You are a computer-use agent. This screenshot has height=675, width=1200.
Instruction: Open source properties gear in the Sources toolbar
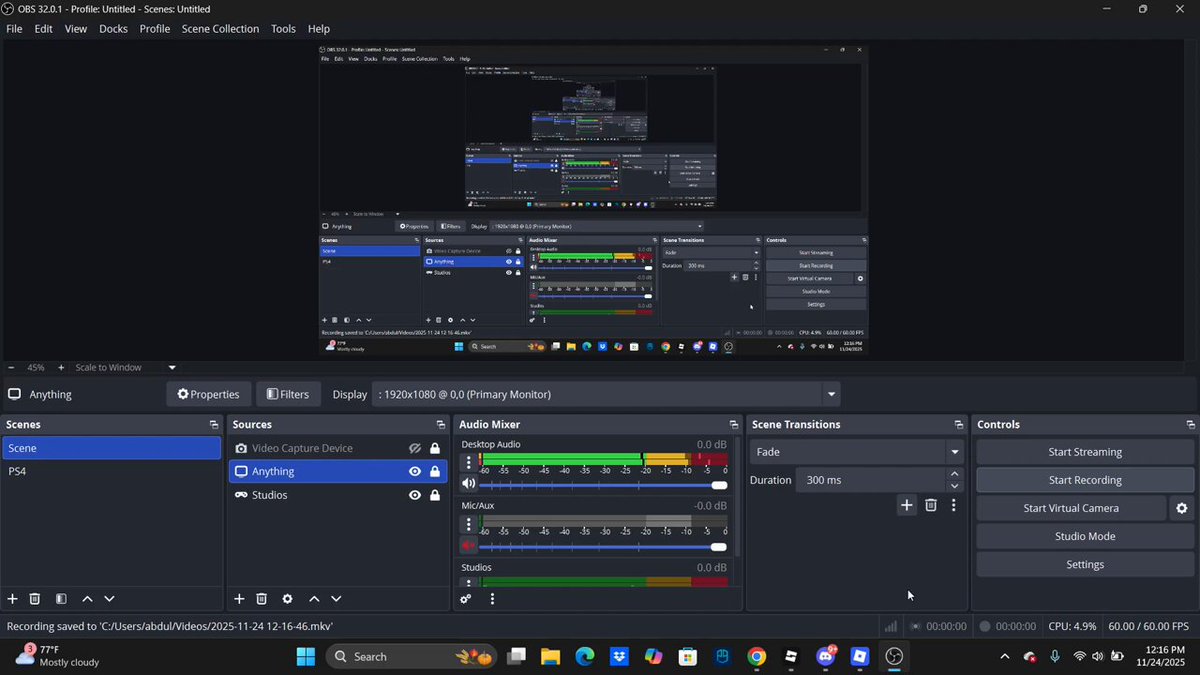(x=287, y=599)
